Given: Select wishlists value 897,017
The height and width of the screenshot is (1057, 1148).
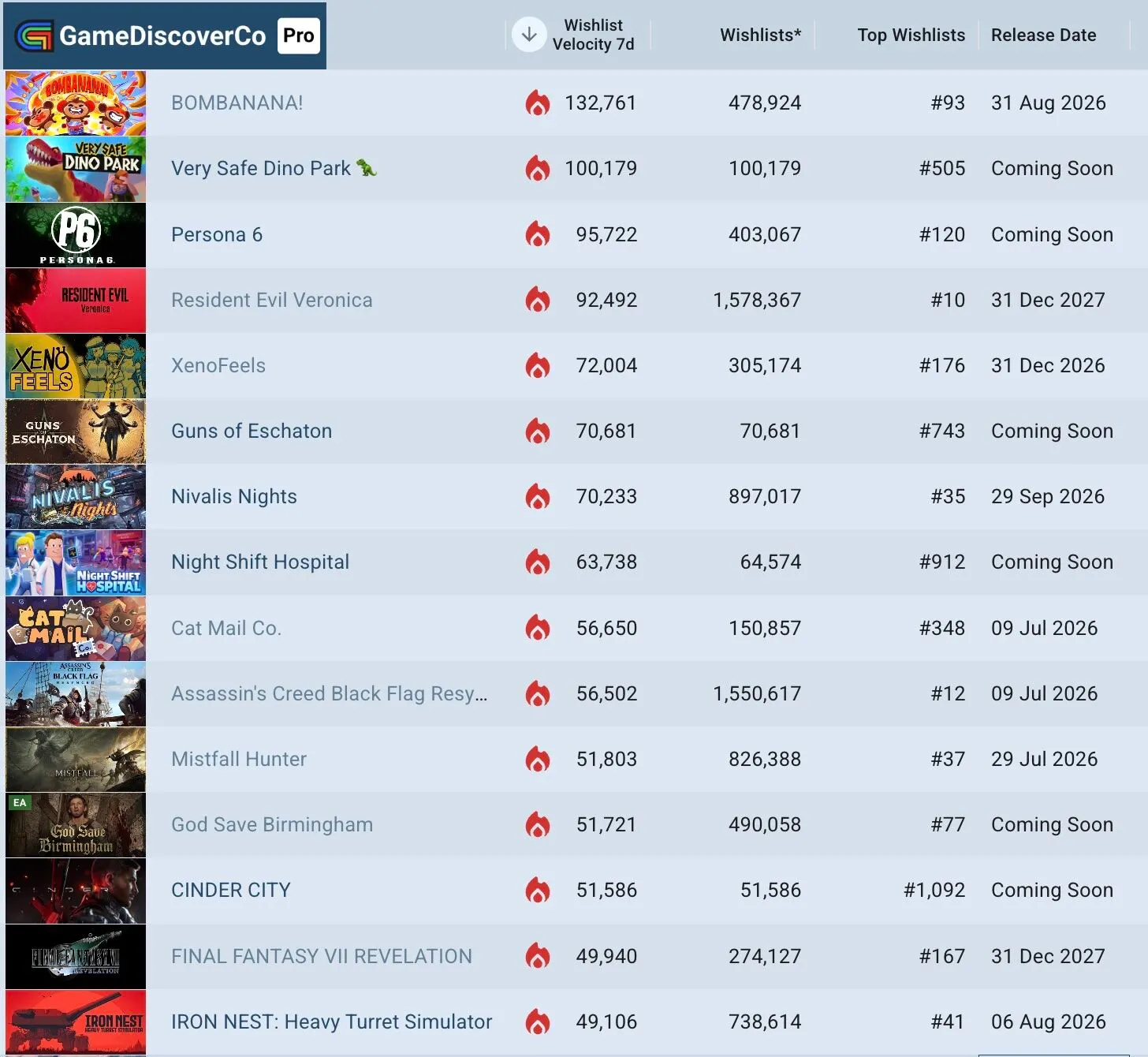Looking at the screenshot, I should [x=765, y=496].
